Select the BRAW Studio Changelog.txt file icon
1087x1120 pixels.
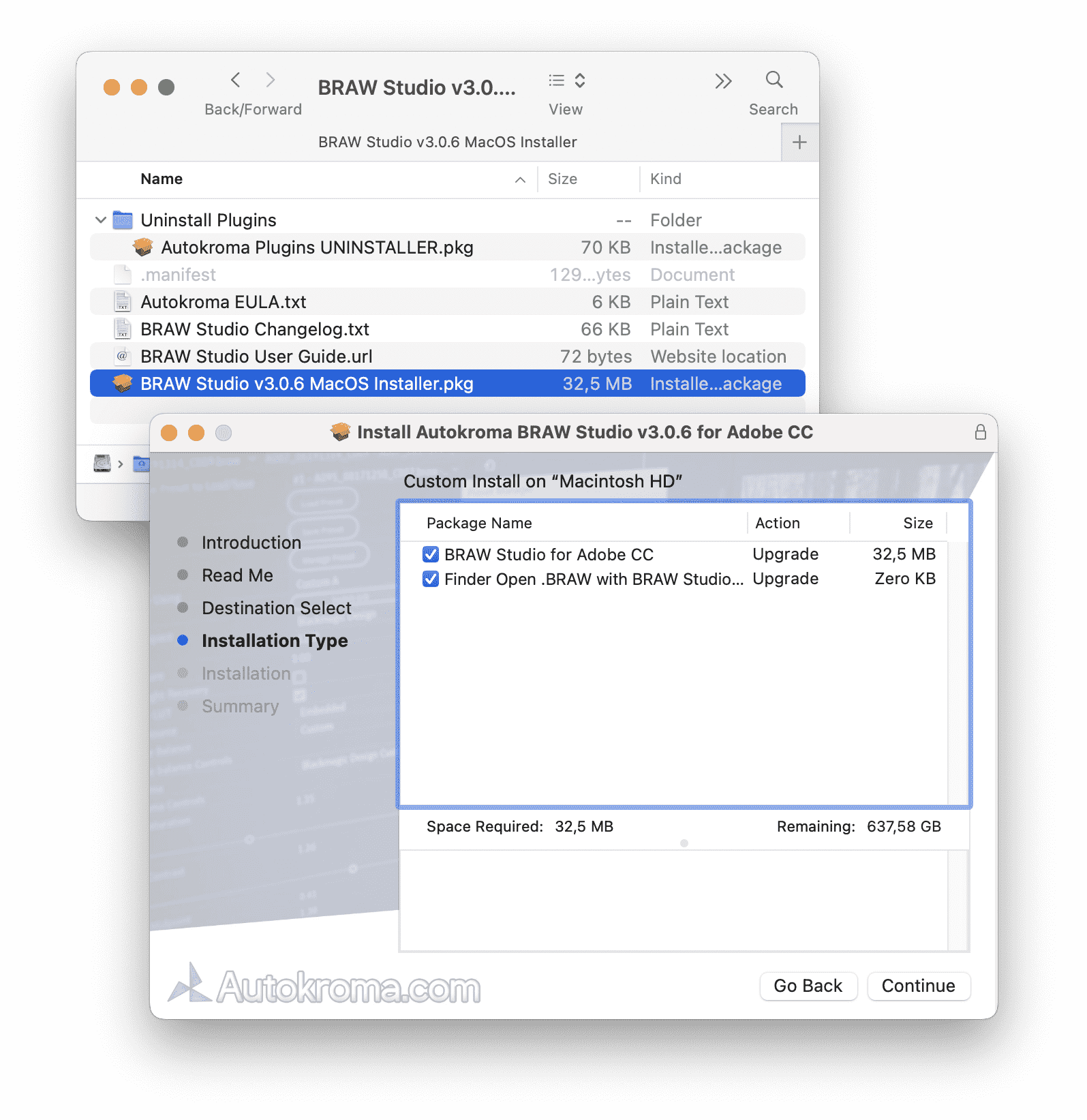click(x=123, y=329)
